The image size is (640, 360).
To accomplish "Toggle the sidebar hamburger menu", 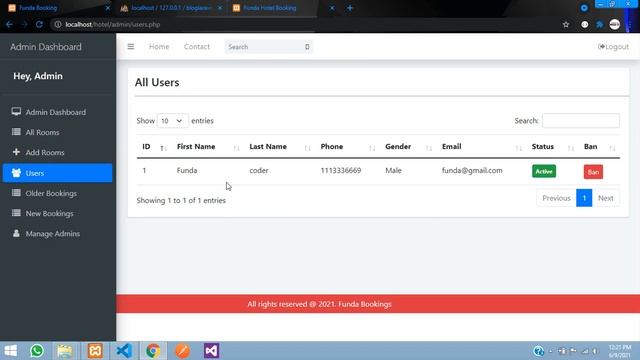I will (x=131, y=47).
